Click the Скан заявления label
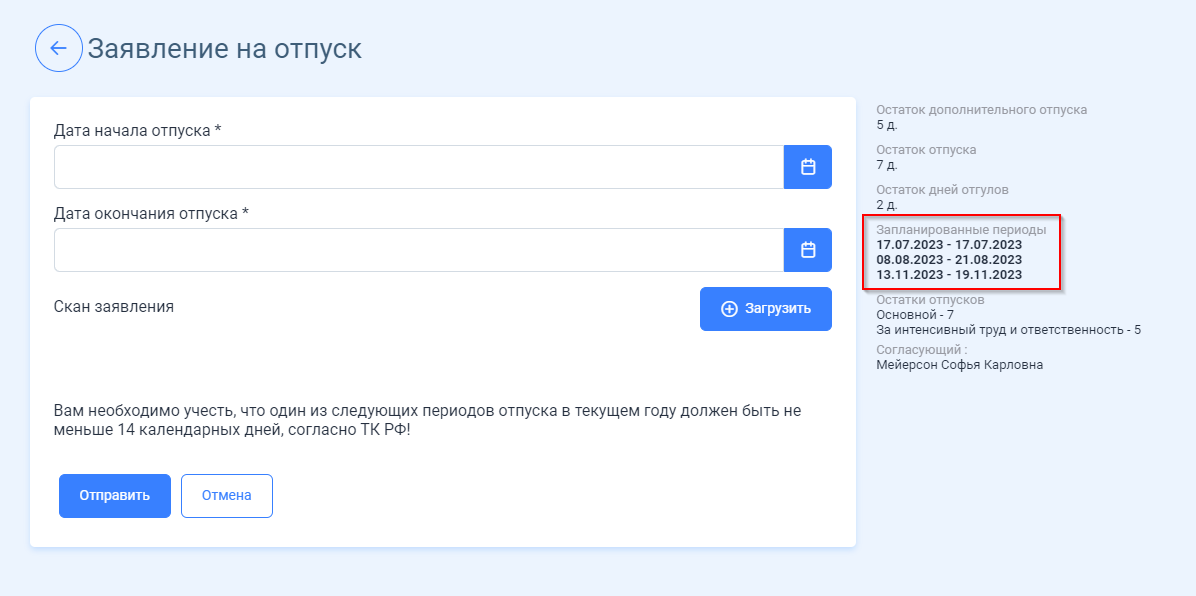This screenshot has height=596, width=1196. 114,307
